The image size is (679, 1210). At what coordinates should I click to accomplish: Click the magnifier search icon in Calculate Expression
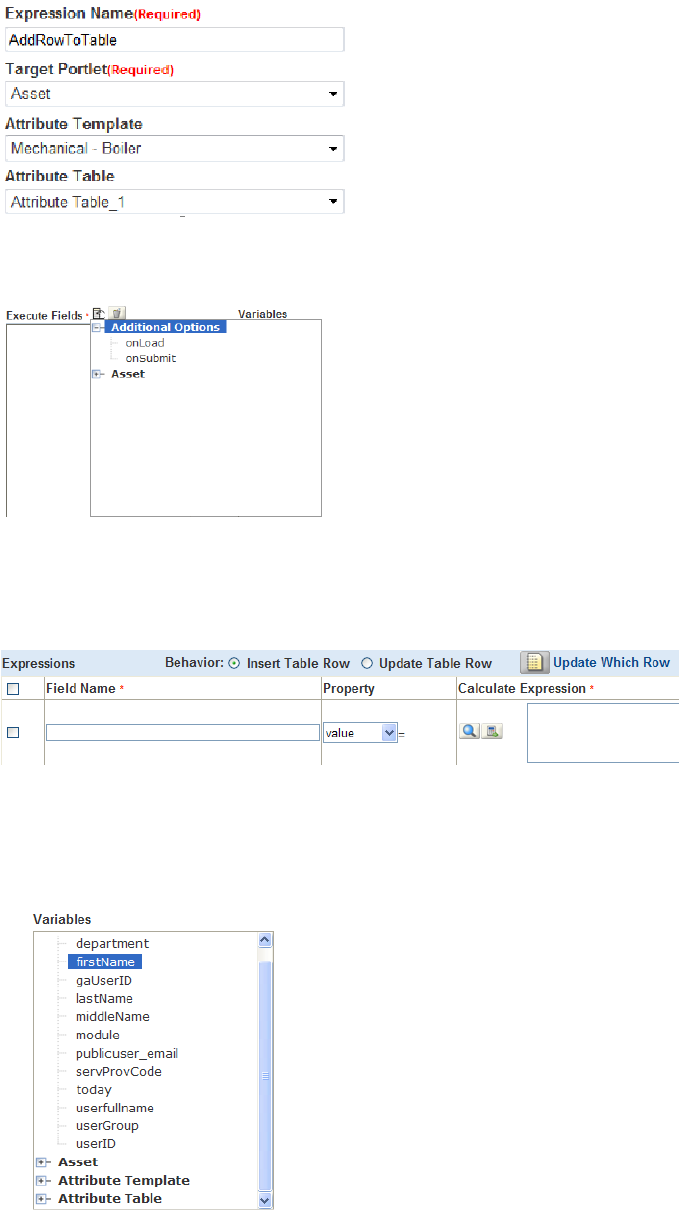click(x=469, y=731)
